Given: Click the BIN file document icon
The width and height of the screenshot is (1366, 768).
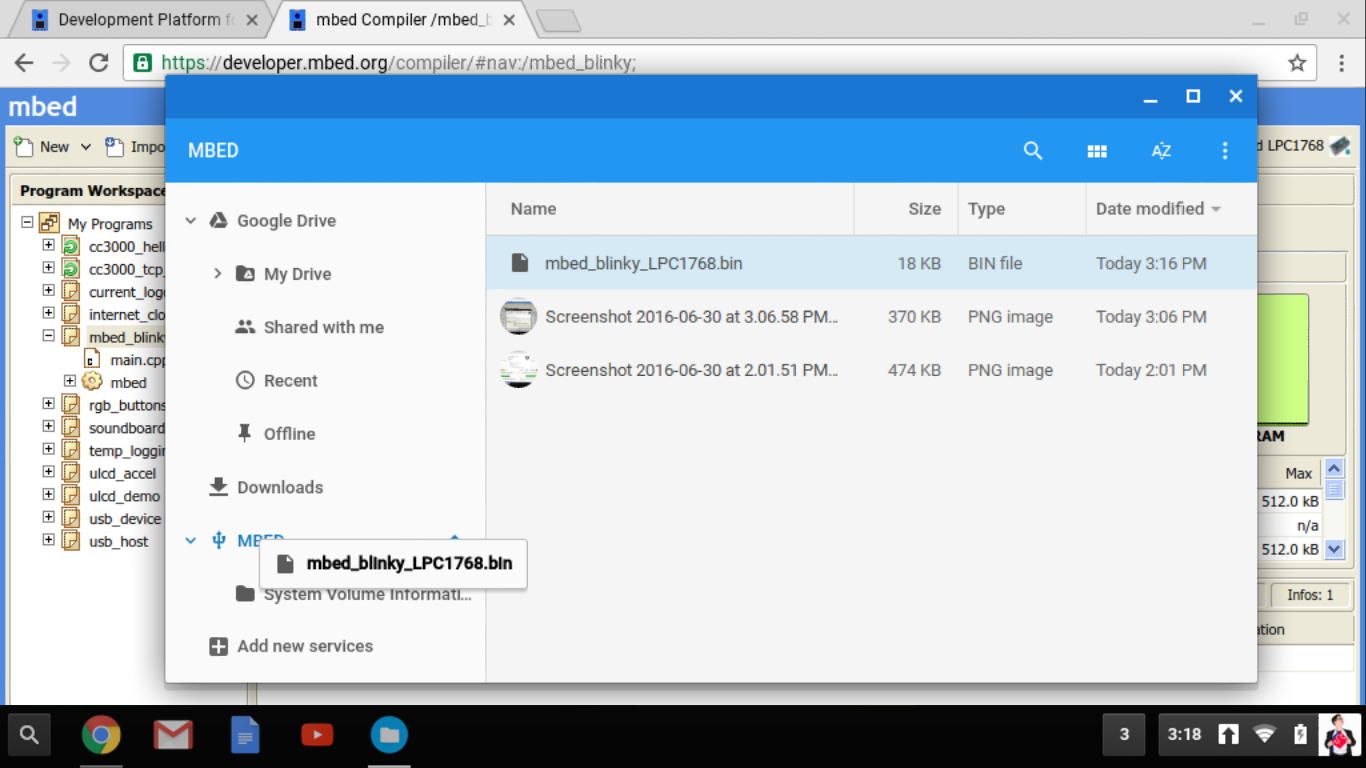Looking at the screenshot, I should click(x=519, y=264).
